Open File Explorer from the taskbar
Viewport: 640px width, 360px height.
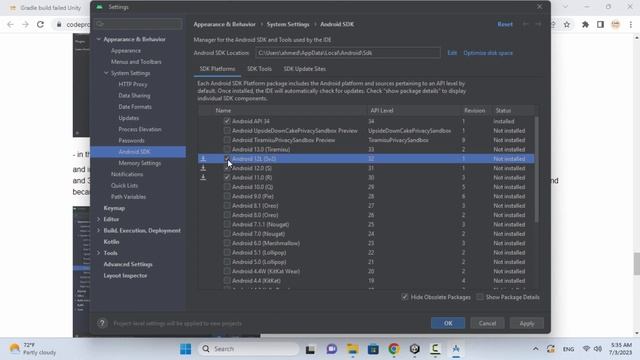352,349
